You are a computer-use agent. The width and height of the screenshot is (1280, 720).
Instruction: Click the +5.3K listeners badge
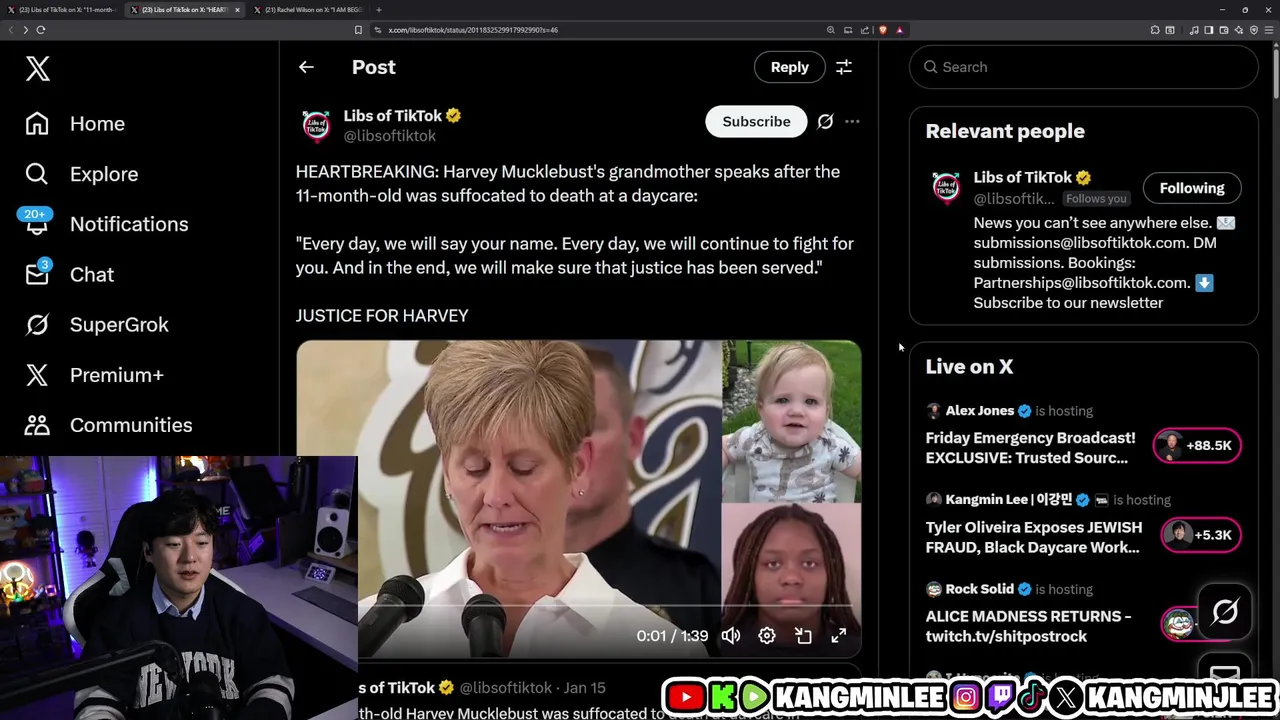click(1201, 535)
